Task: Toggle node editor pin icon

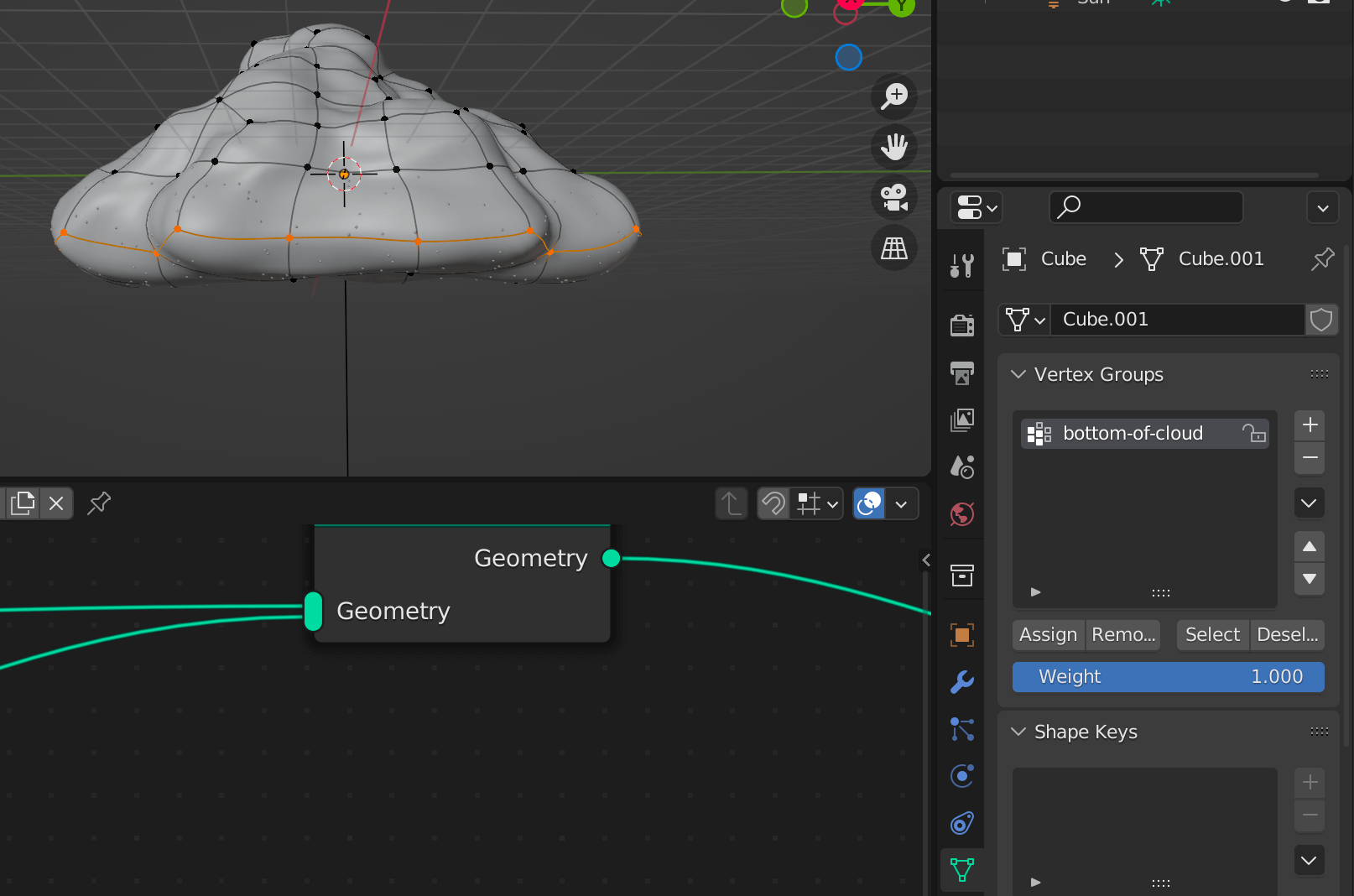Action: point(99,503)
